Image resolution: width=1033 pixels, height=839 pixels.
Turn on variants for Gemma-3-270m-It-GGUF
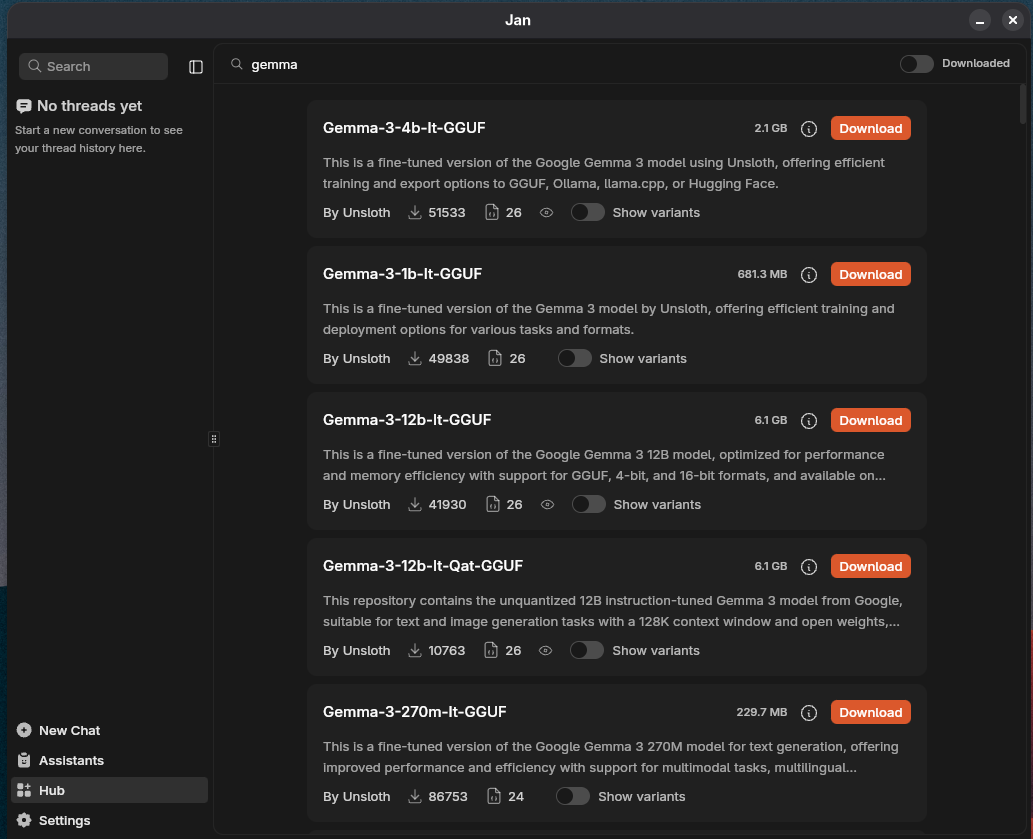click(573, 797)
